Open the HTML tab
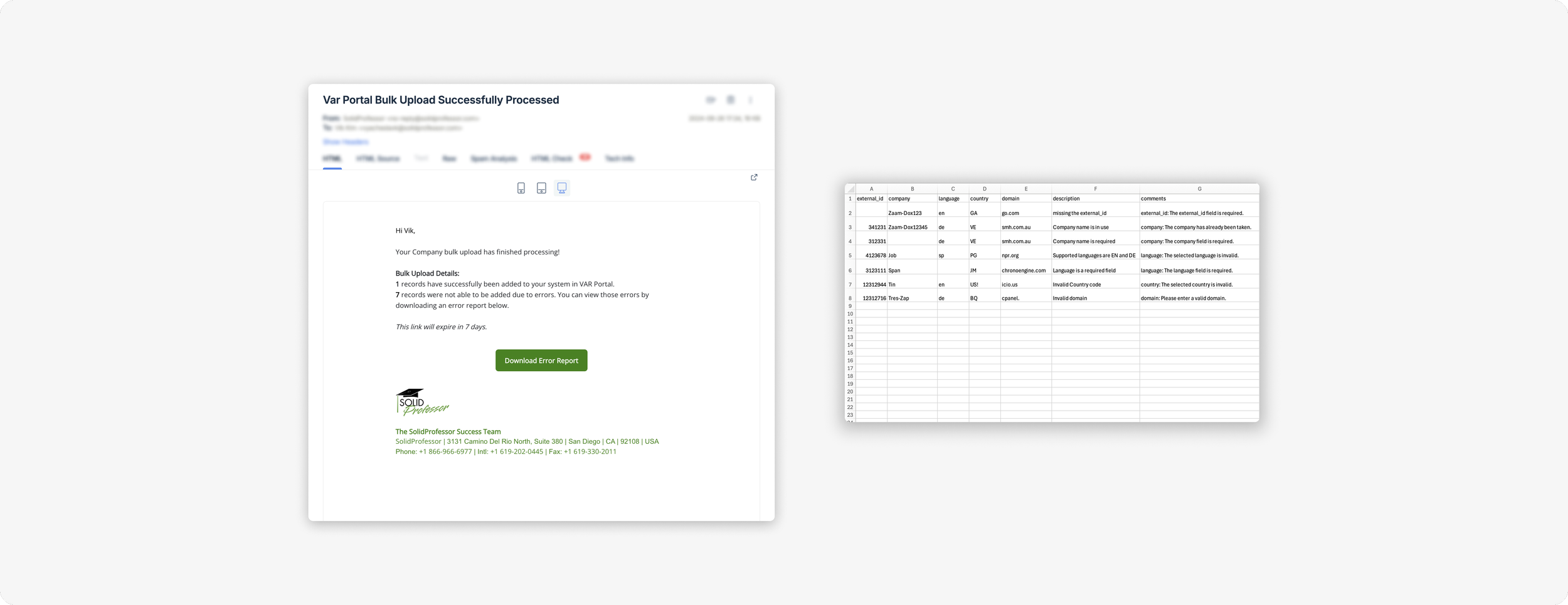 [x=332, y=159]
